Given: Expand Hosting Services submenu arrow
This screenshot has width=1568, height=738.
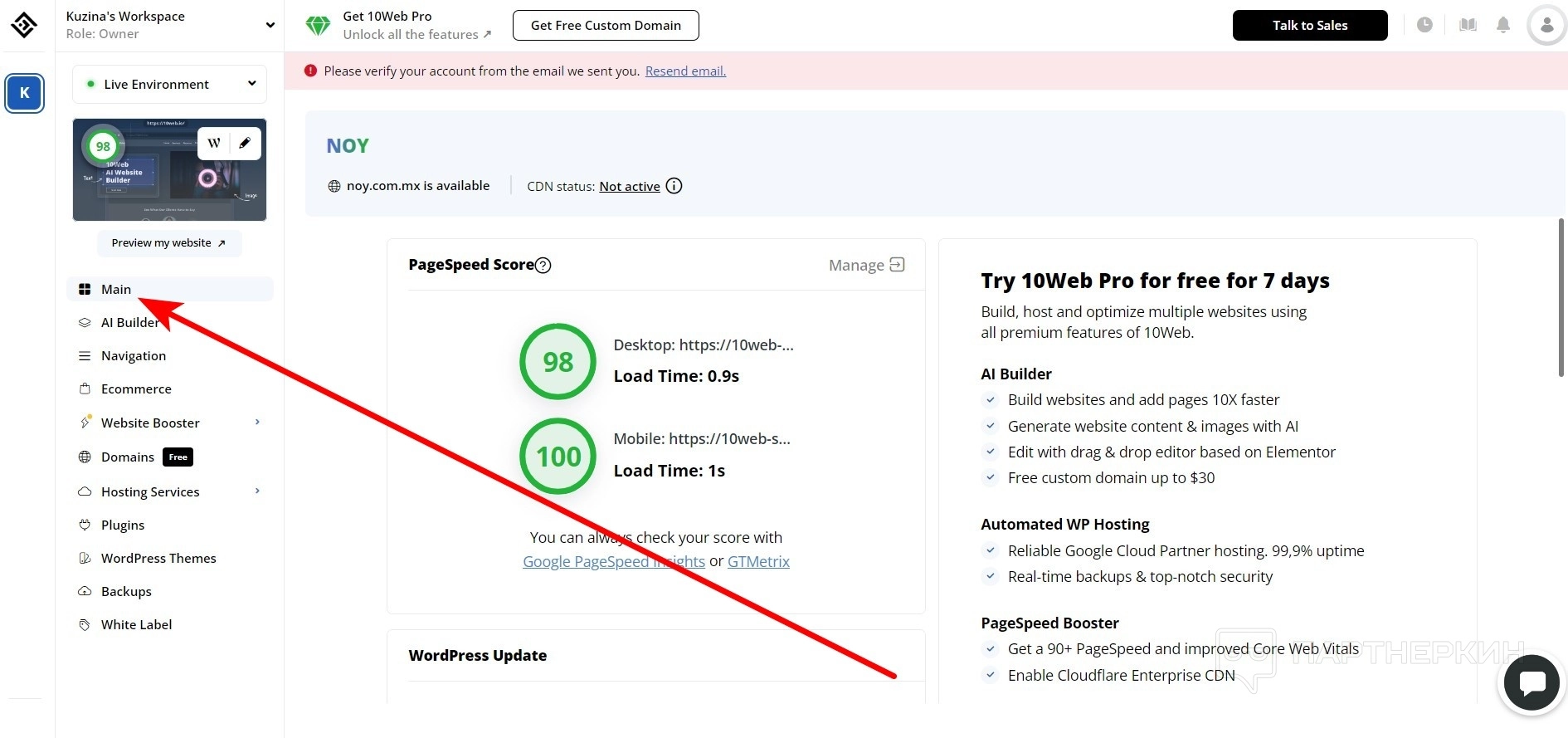Looking at the screenshot, I should (x=257, y=491).
